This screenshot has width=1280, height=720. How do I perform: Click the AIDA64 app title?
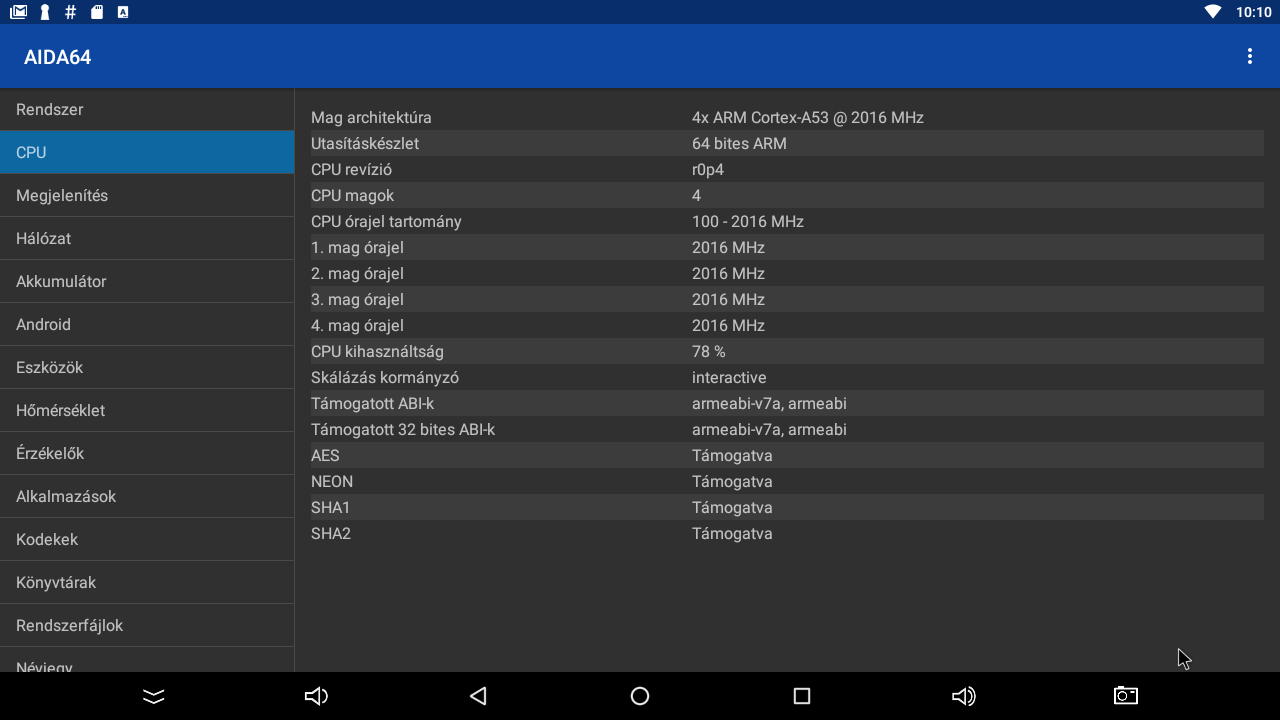[58, 57]
